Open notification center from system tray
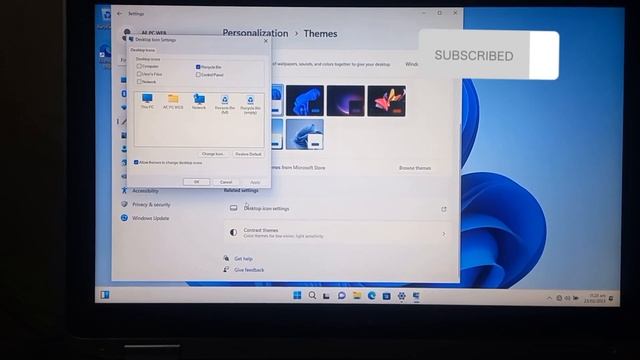The image size is (640, 360). 611,299
